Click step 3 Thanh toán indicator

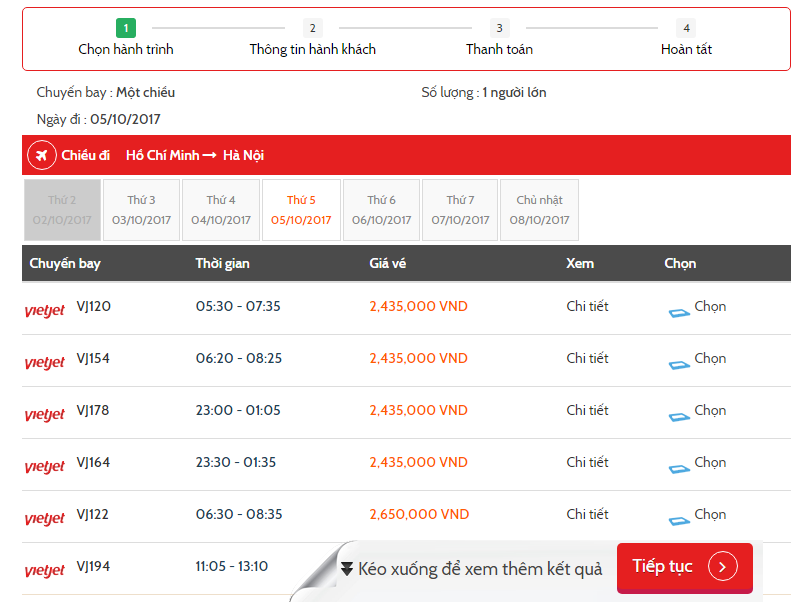click(x=499, y=38)
